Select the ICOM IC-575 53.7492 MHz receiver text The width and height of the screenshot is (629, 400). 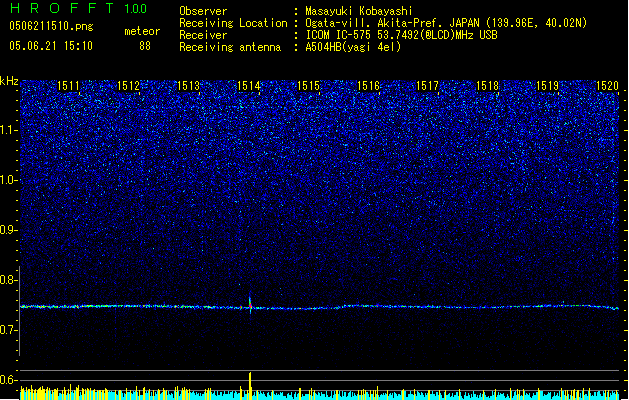point(402,35)
